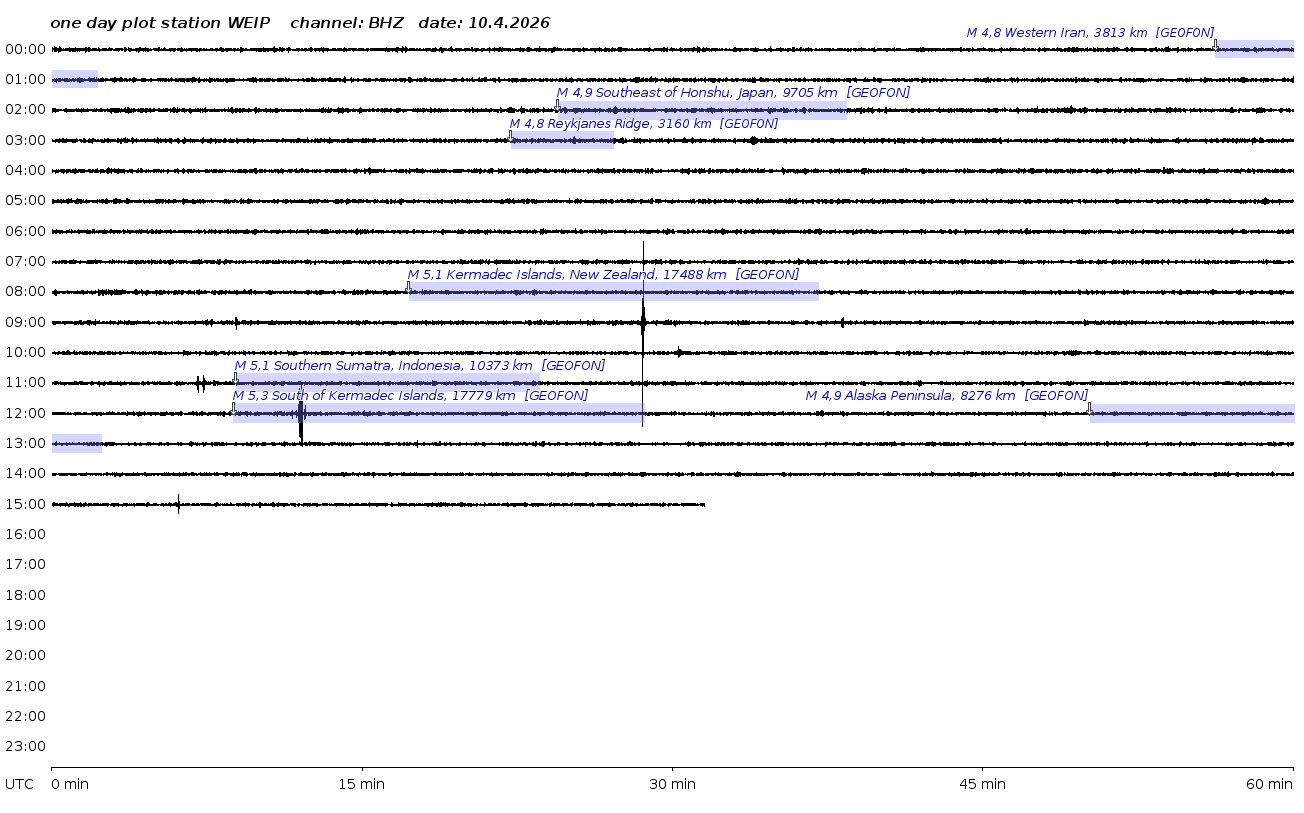
Task: Select the M 5,3 South of Kermadec Islands label
Action: pos(410,396)
